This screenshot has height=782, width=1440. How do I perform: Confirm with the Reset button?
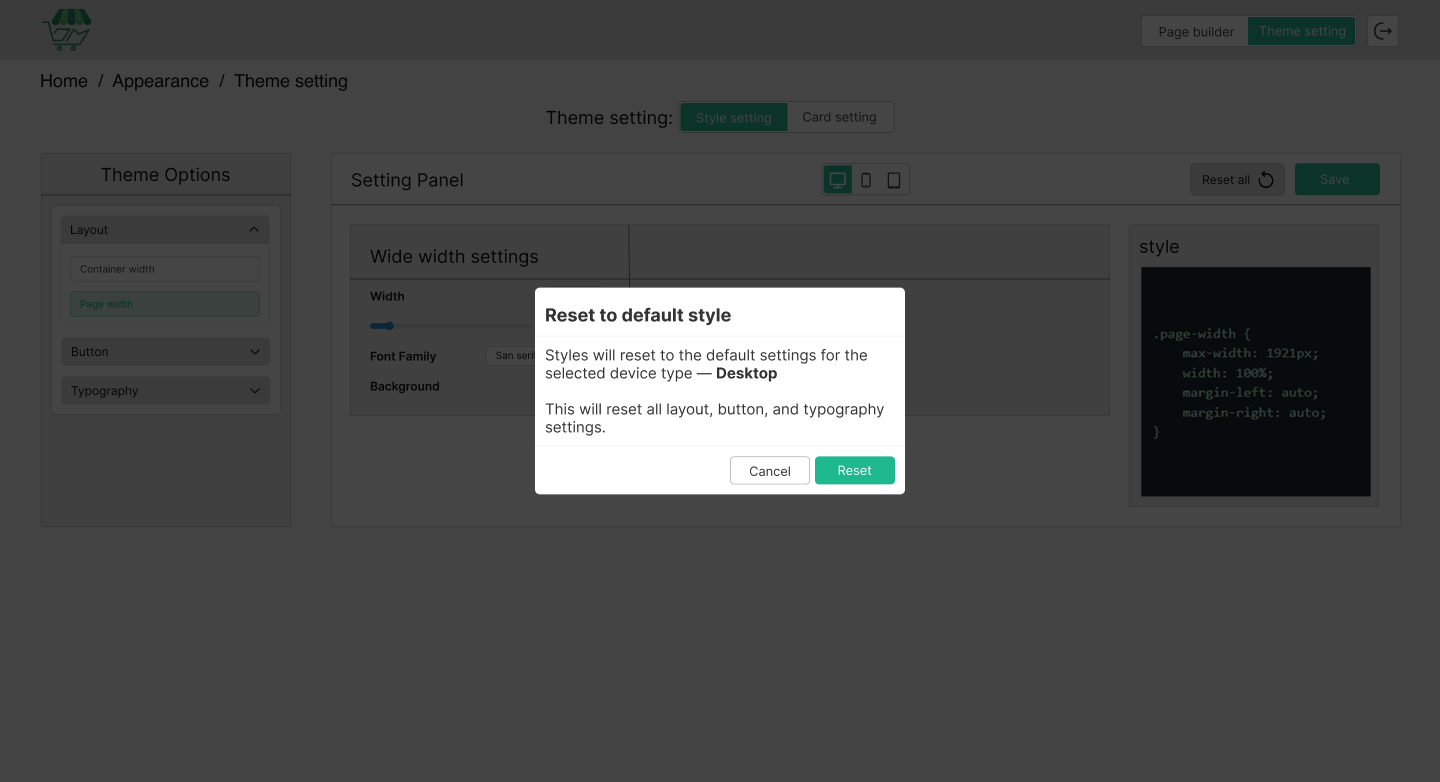point(855,471)
